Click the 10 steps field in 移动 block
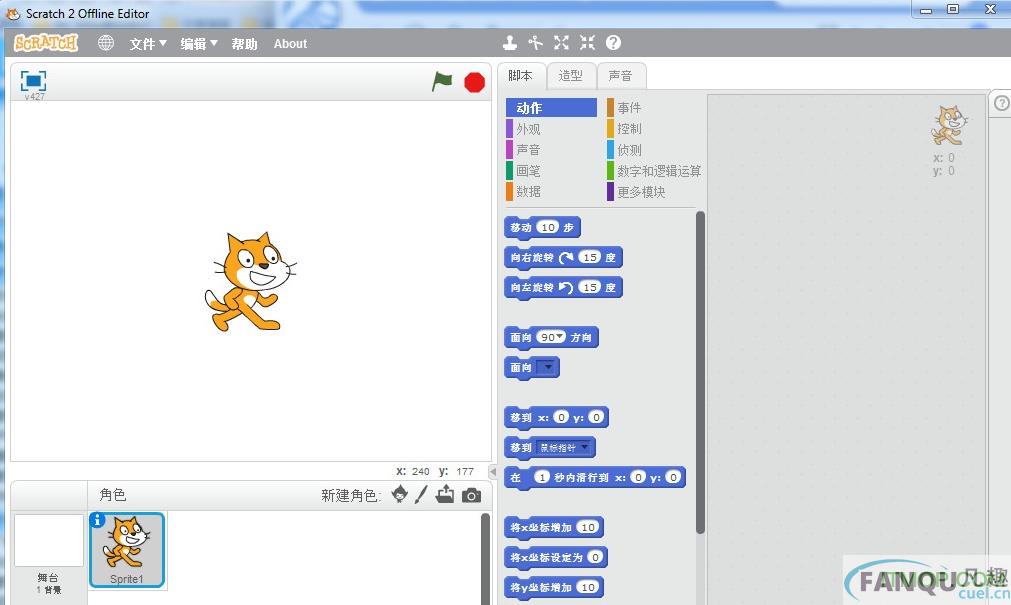Image resolution: width=1011 pixels, height=605 pixels. pos(548,227)
